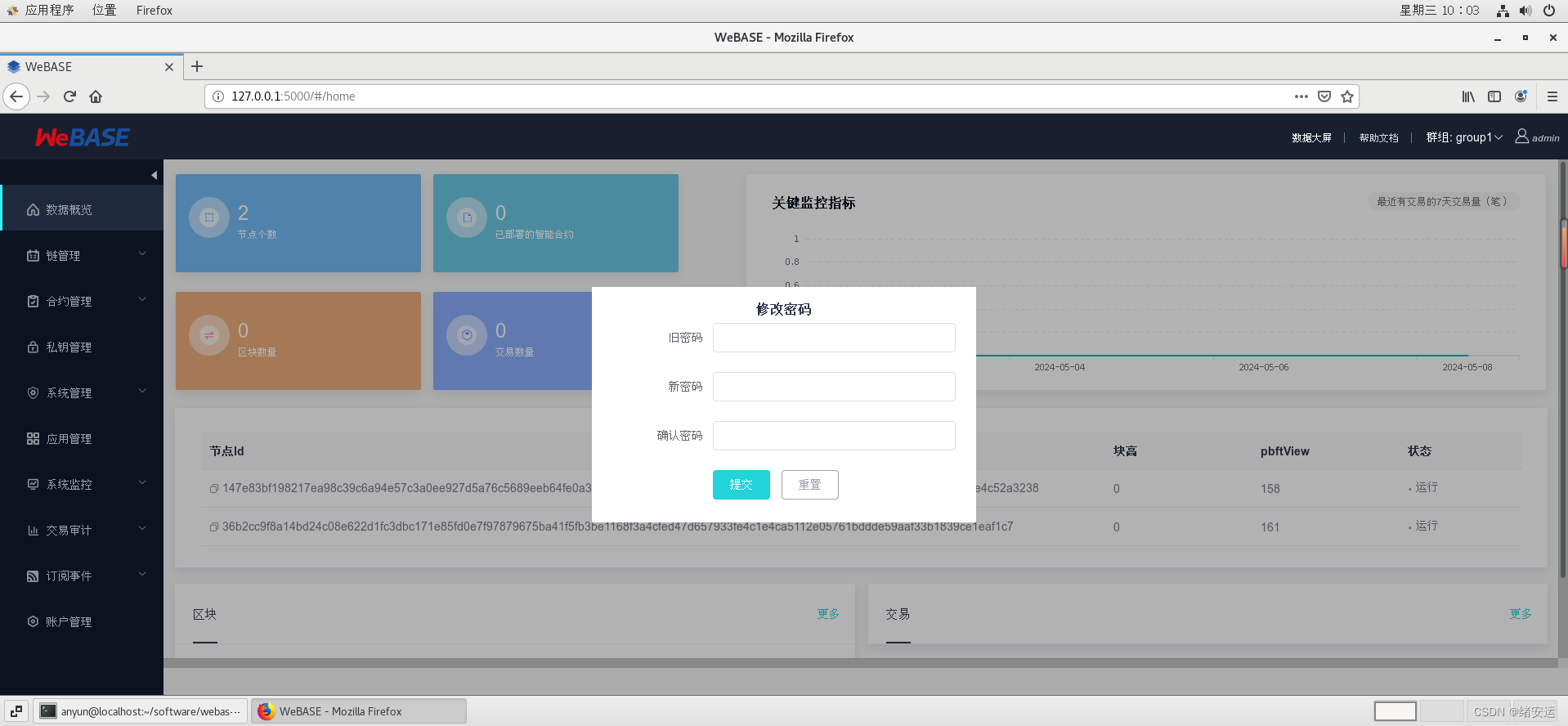Click the 私钥管理 lock icon
The width and height of the screenshot is (1568, 726).
click(33, 347)
